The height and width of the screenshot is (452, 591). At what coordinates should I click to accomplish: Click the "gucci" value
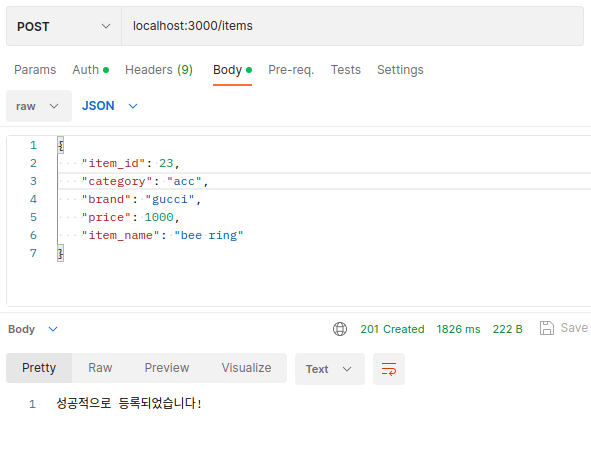point(170,199)
